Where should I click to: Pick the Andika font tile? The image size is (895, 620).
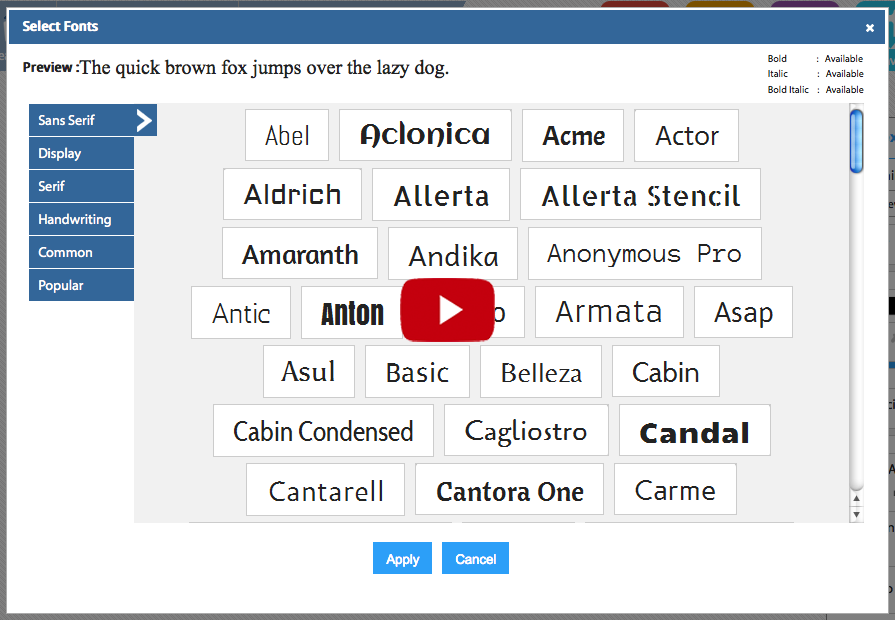(453, 253)
